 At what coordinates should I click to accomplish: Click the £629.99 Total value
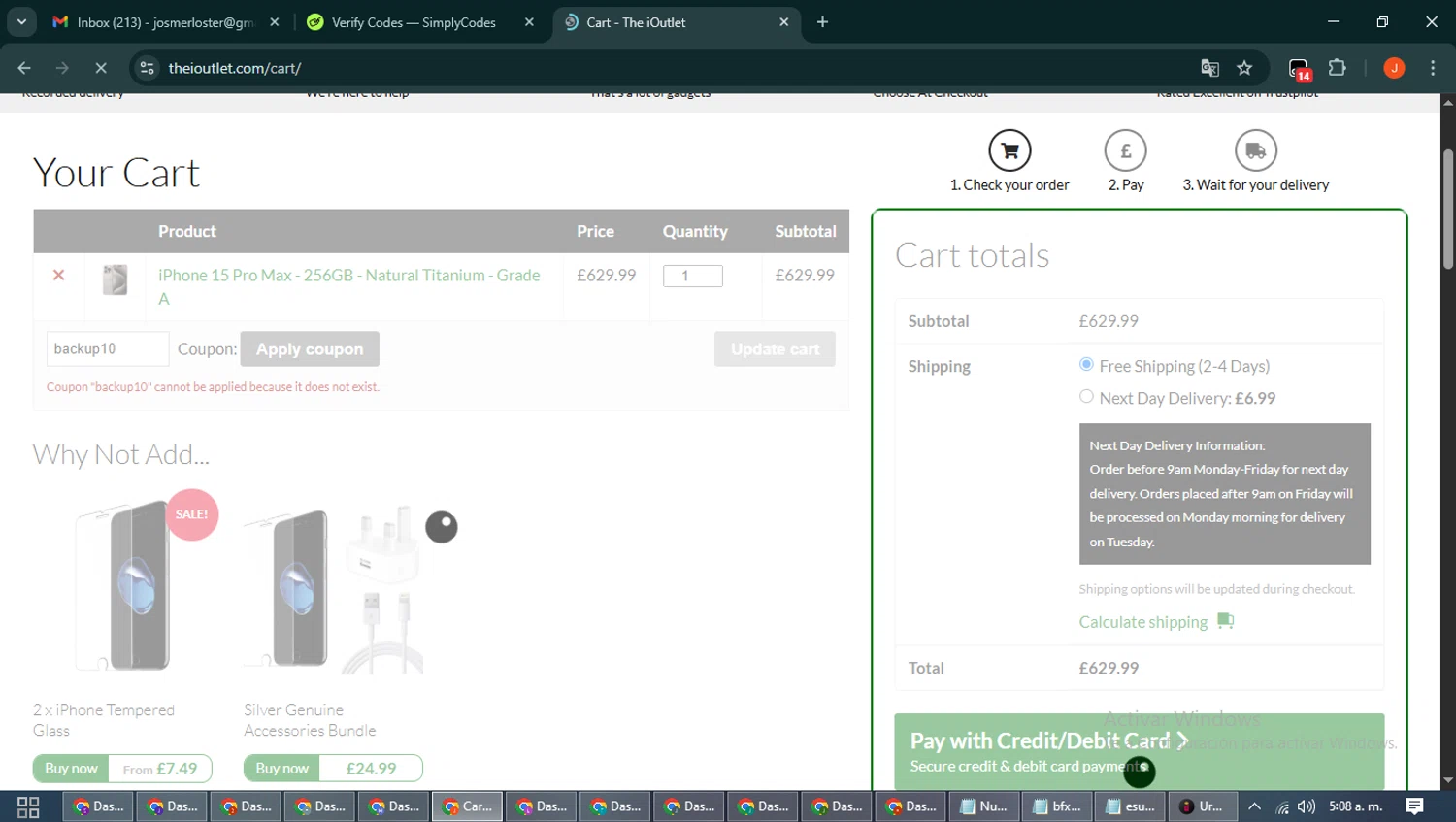point(1109,668)
